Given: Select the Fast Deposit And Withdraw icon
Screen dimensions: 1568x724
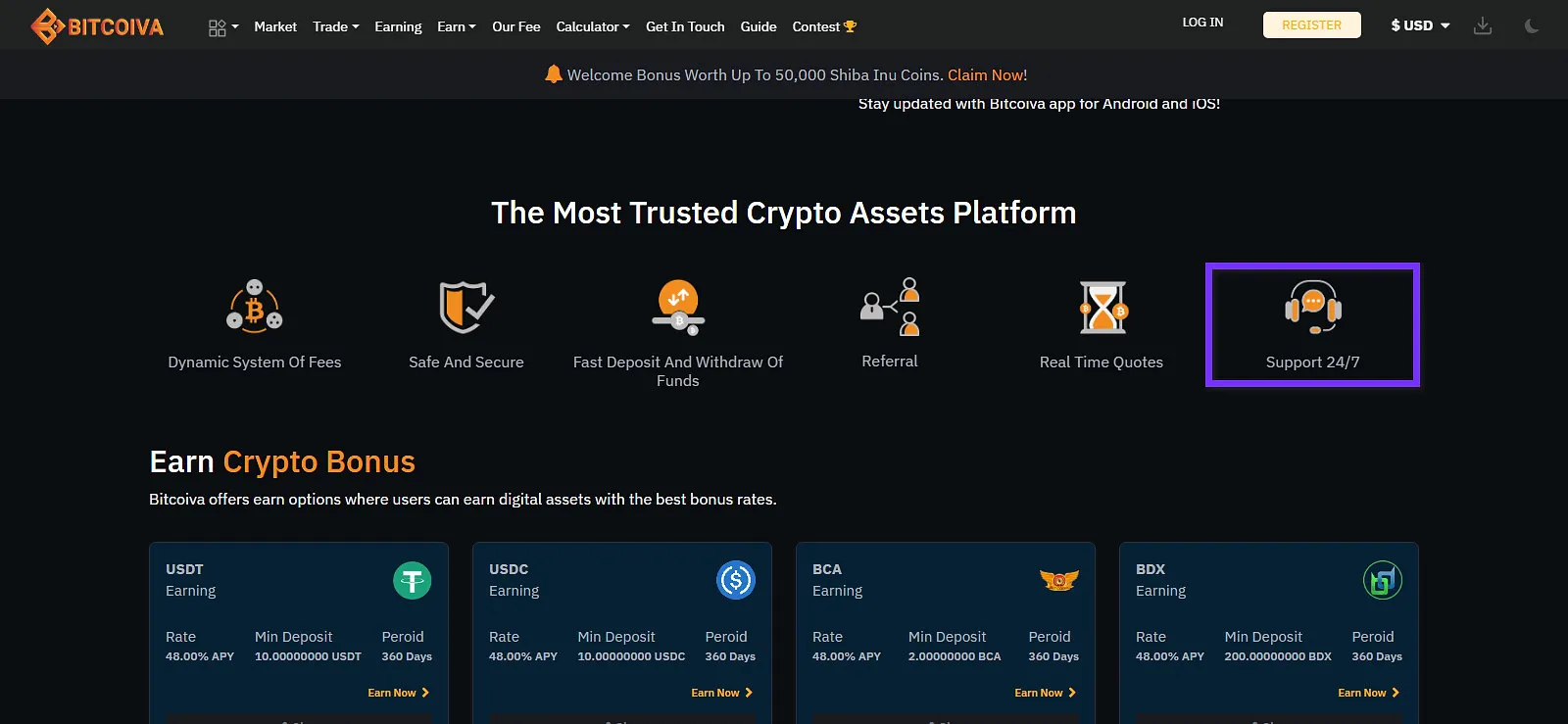Looking at the screenshot, I should click(678, 307).
